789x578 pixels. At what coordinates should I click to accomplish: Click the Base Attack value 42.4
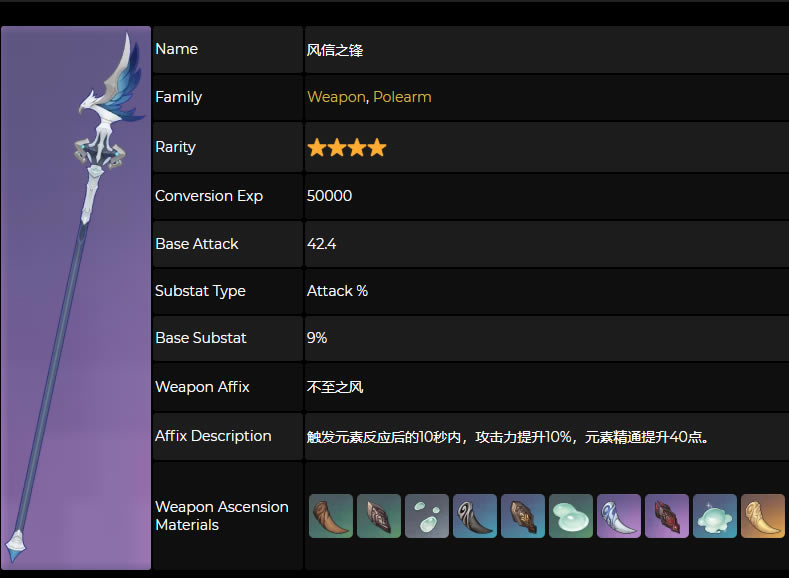(x=322, y=244)
